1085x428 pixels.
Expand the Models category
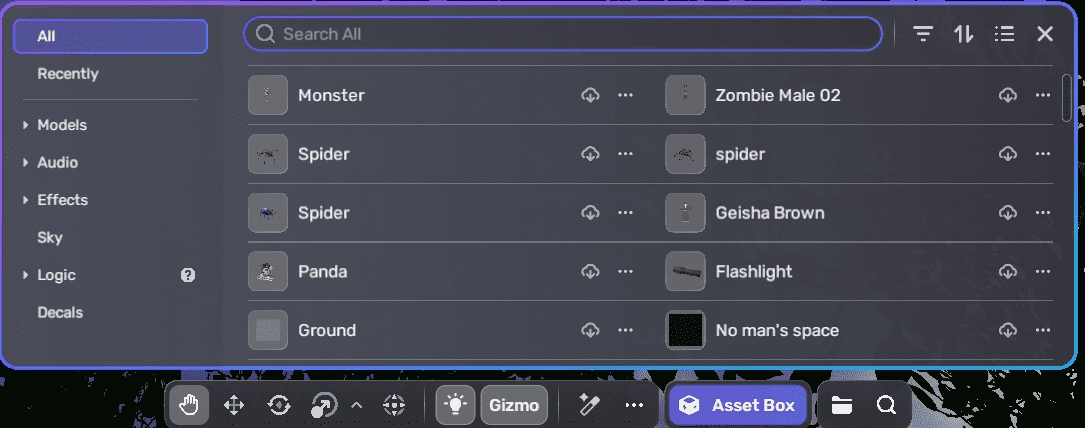[26, 125]
